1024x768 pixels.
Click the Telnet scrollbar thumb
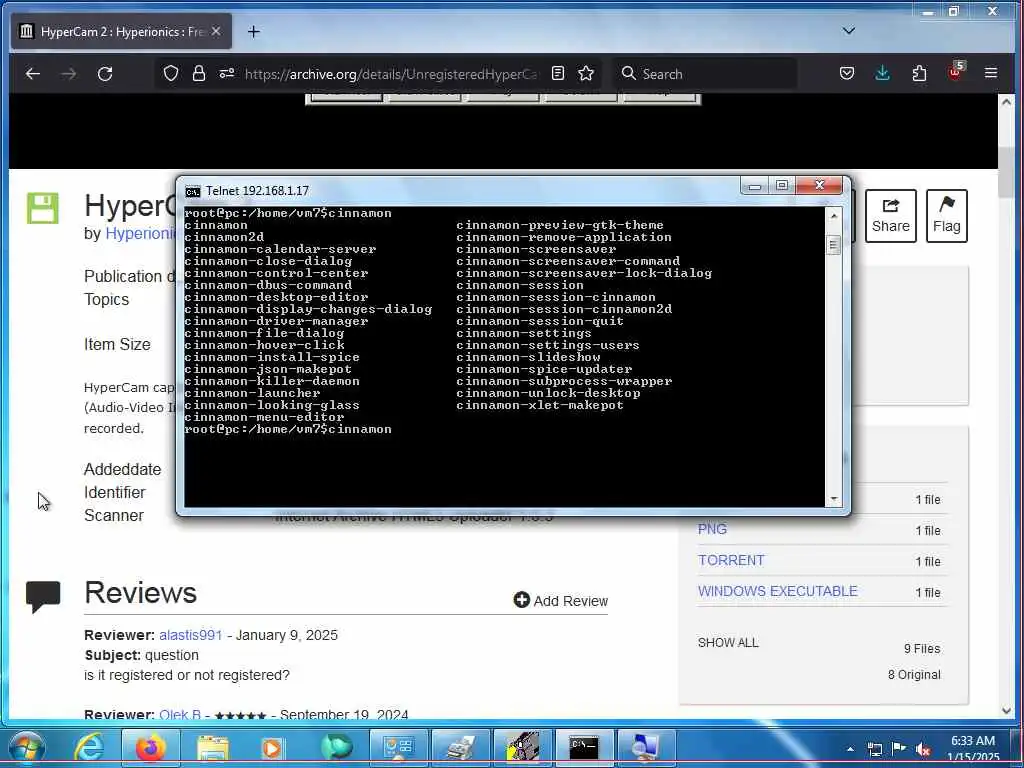click(833, 246)
